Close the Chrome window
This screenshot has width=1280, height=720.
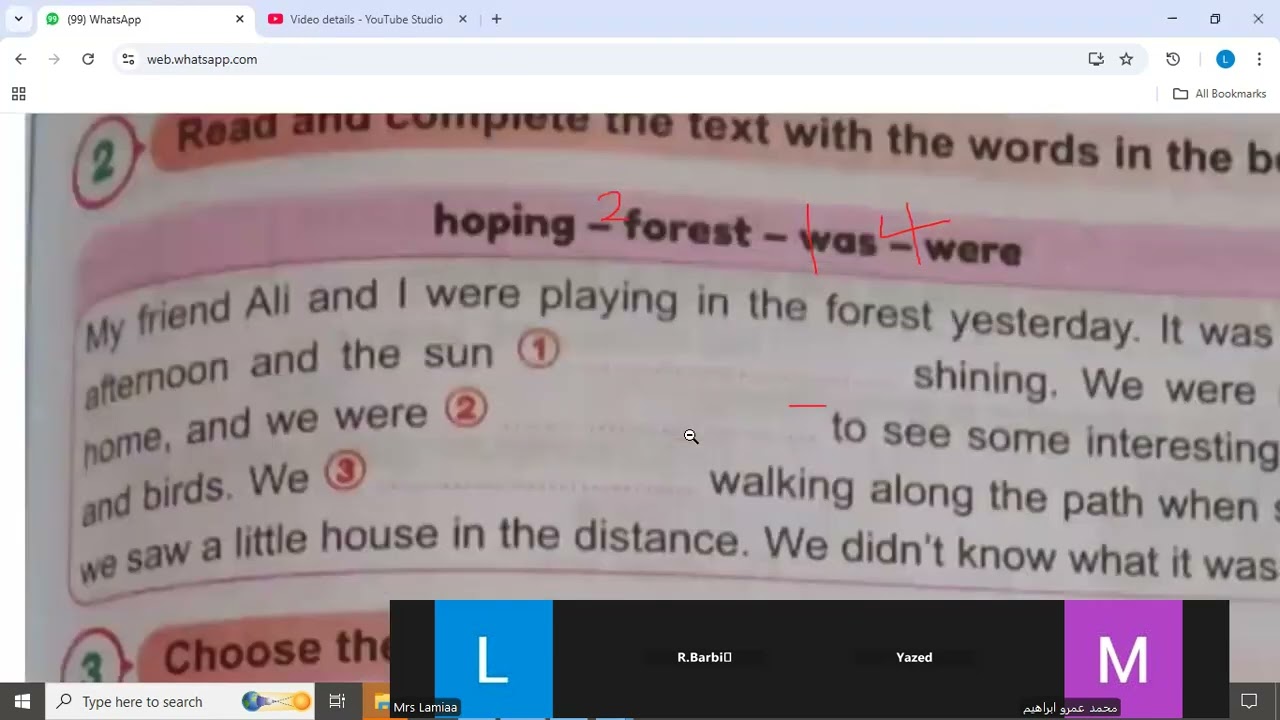(x=1258, y=19)
